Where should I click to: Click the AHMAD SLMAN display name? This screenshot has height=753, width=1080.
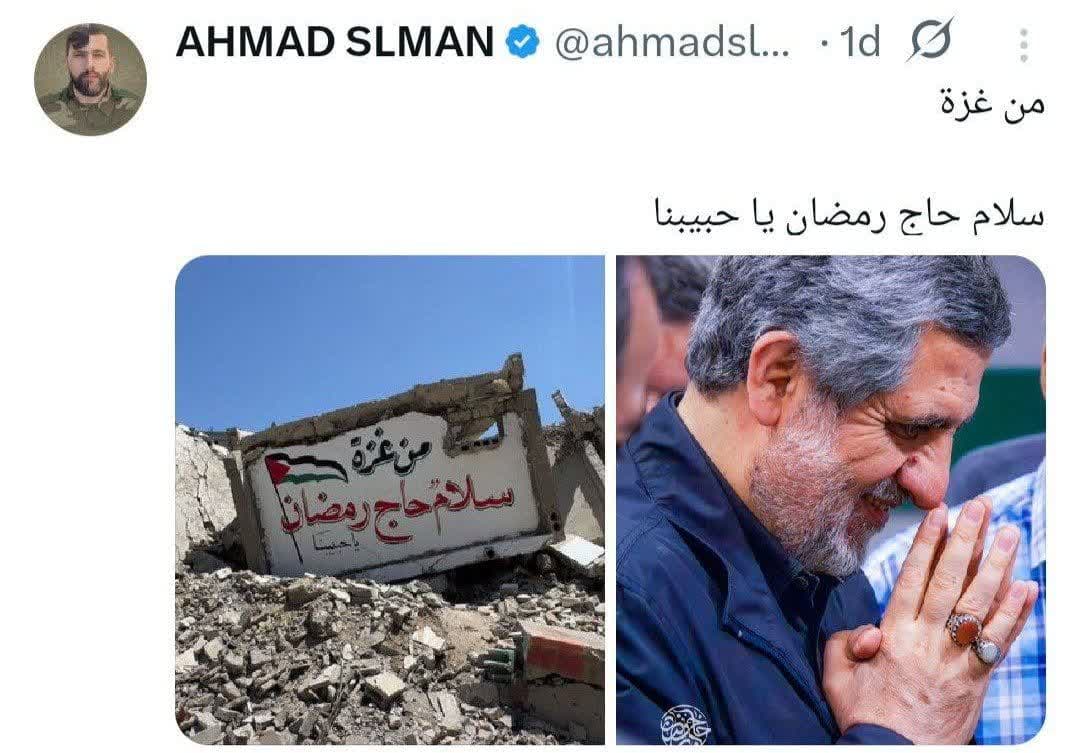coord(335,41)
